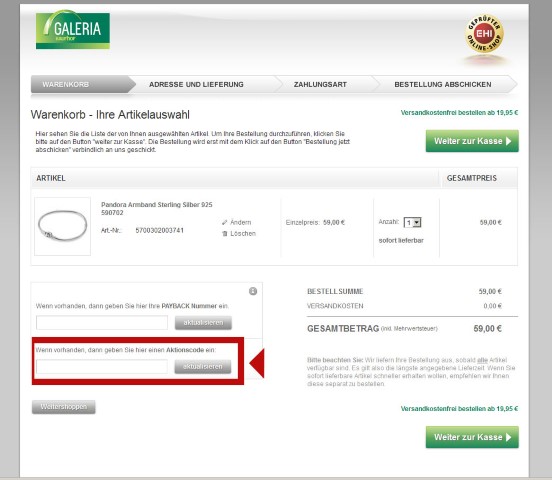Image resolution: width=552 pixels, height=480 pixels.
Task: Click the Weitershoppen button
Action: 64,407
